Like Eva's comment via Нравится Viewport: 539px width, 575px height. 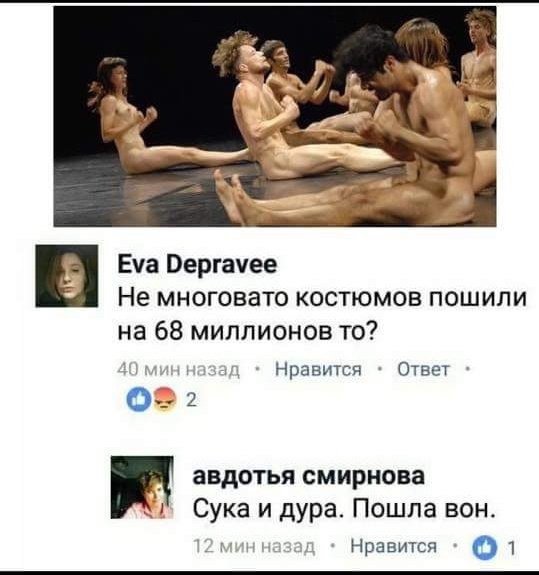(318, 369)
